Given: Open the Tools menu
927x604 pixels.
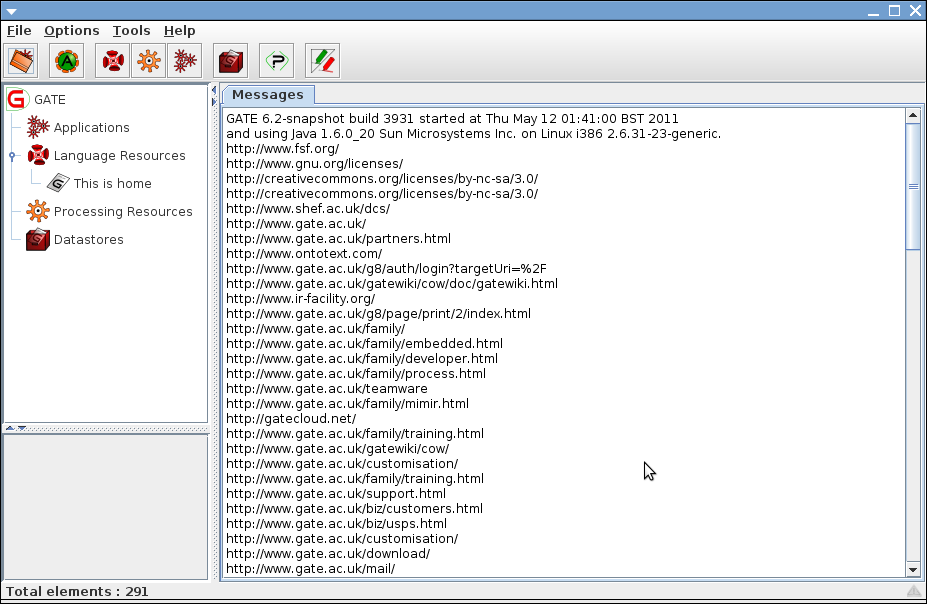Looking at the screenshot, I should pos(131,31).
